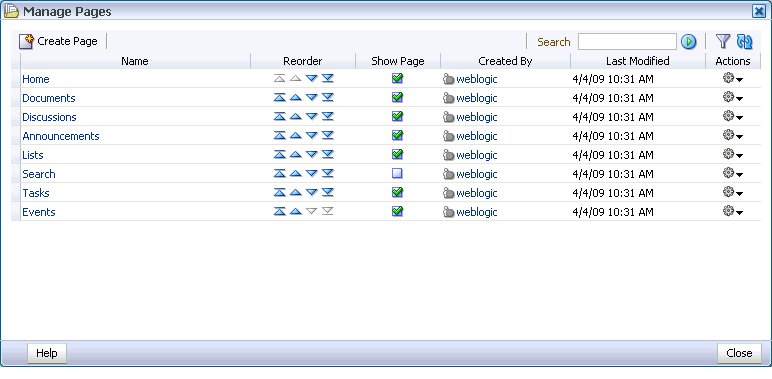Click the Create Page button
772x379 pixels.
tap(58, 41)
